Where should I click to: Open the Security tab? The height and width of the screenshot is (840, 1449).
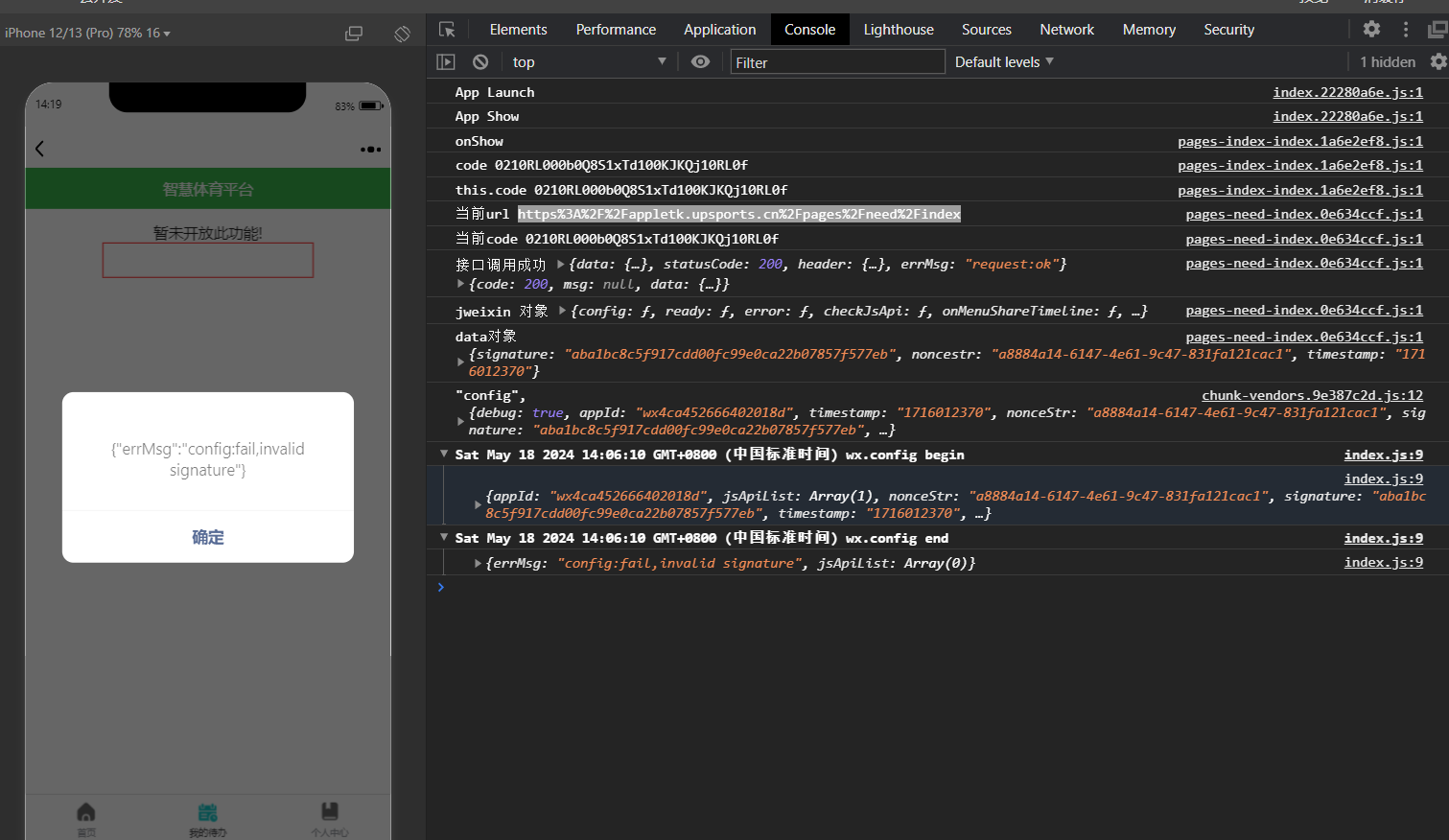tap(1228, 30)
